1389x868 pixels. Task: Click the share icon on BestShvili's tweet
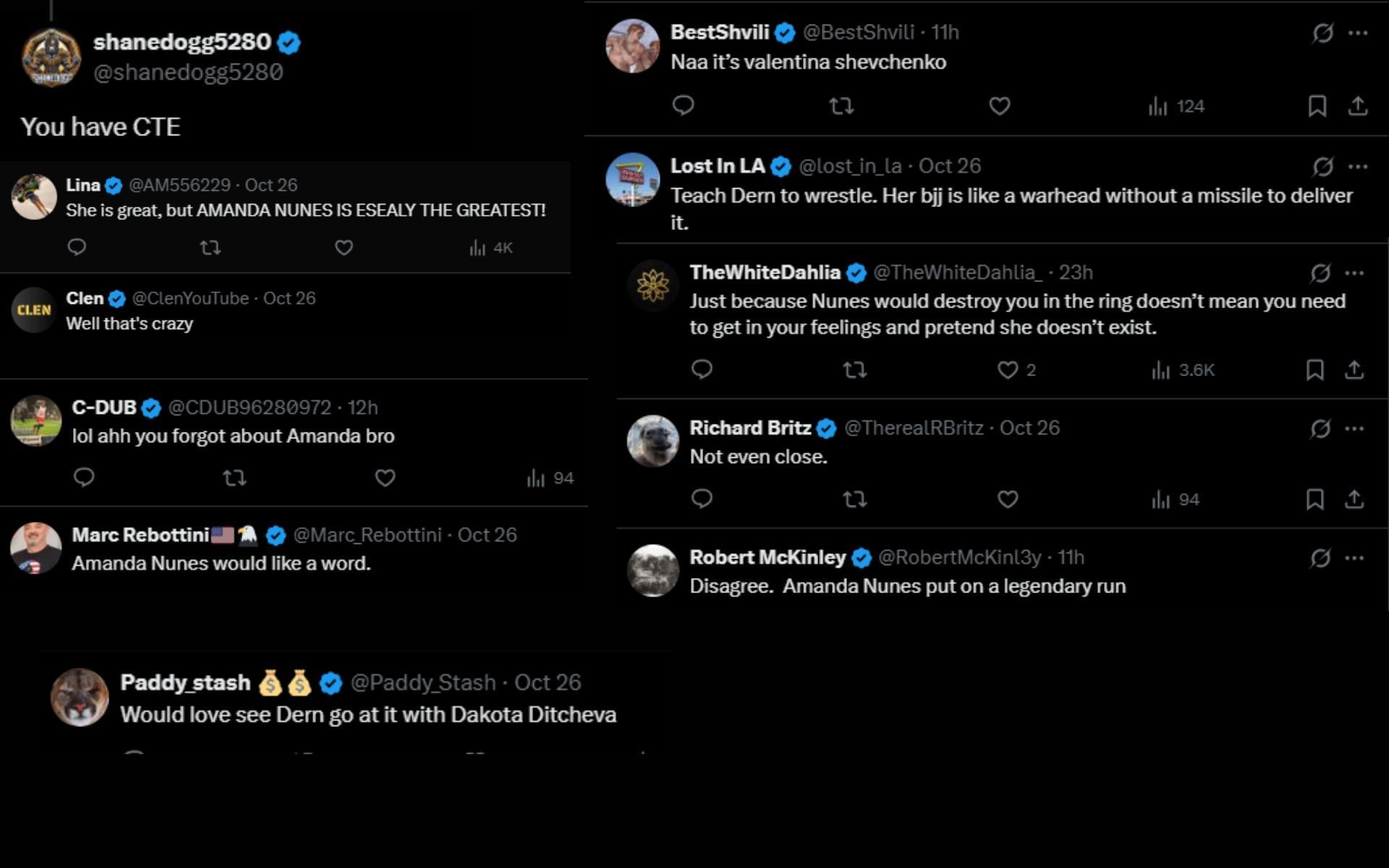click(x=1356, y=106)
